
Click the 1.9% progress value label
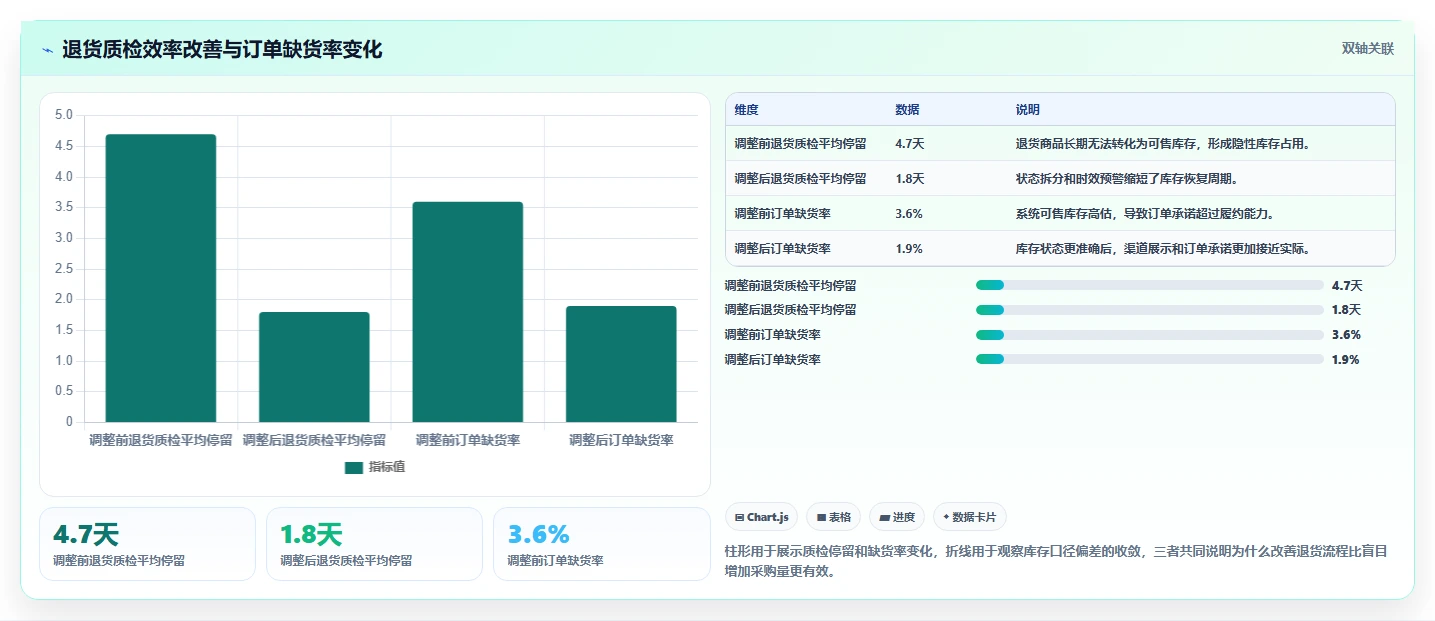pos(1346,360)
